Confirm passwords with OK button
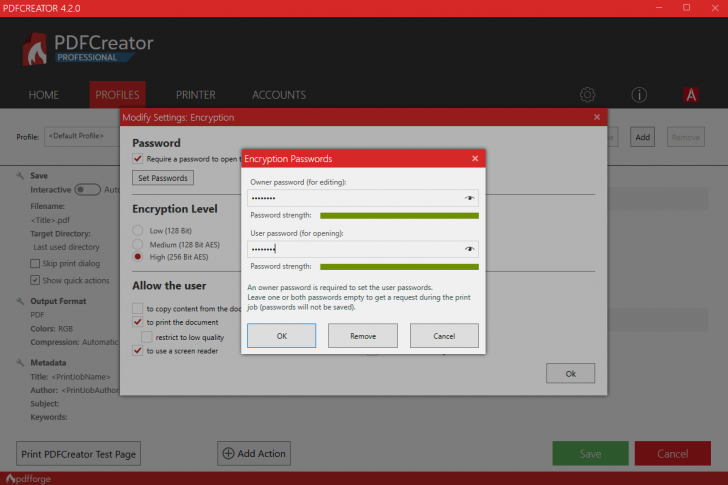 click(x=281, y=336)
